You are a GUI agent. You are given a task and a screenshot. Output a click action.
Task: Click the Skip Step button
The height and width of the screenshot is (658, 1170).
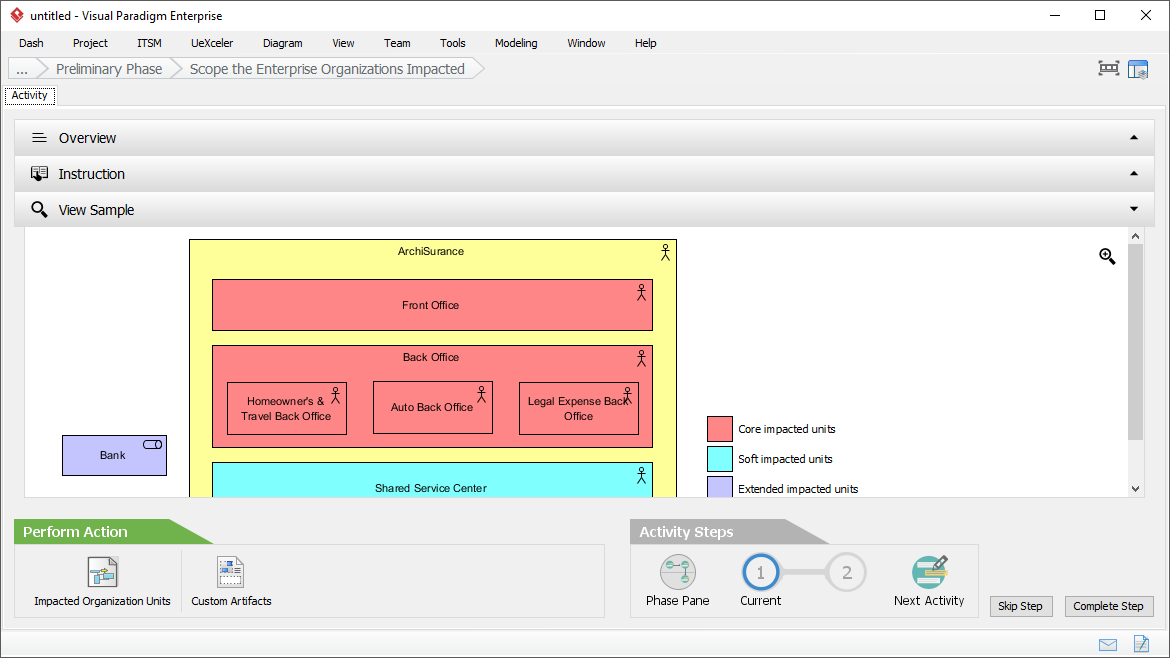tap(1020, 606)
